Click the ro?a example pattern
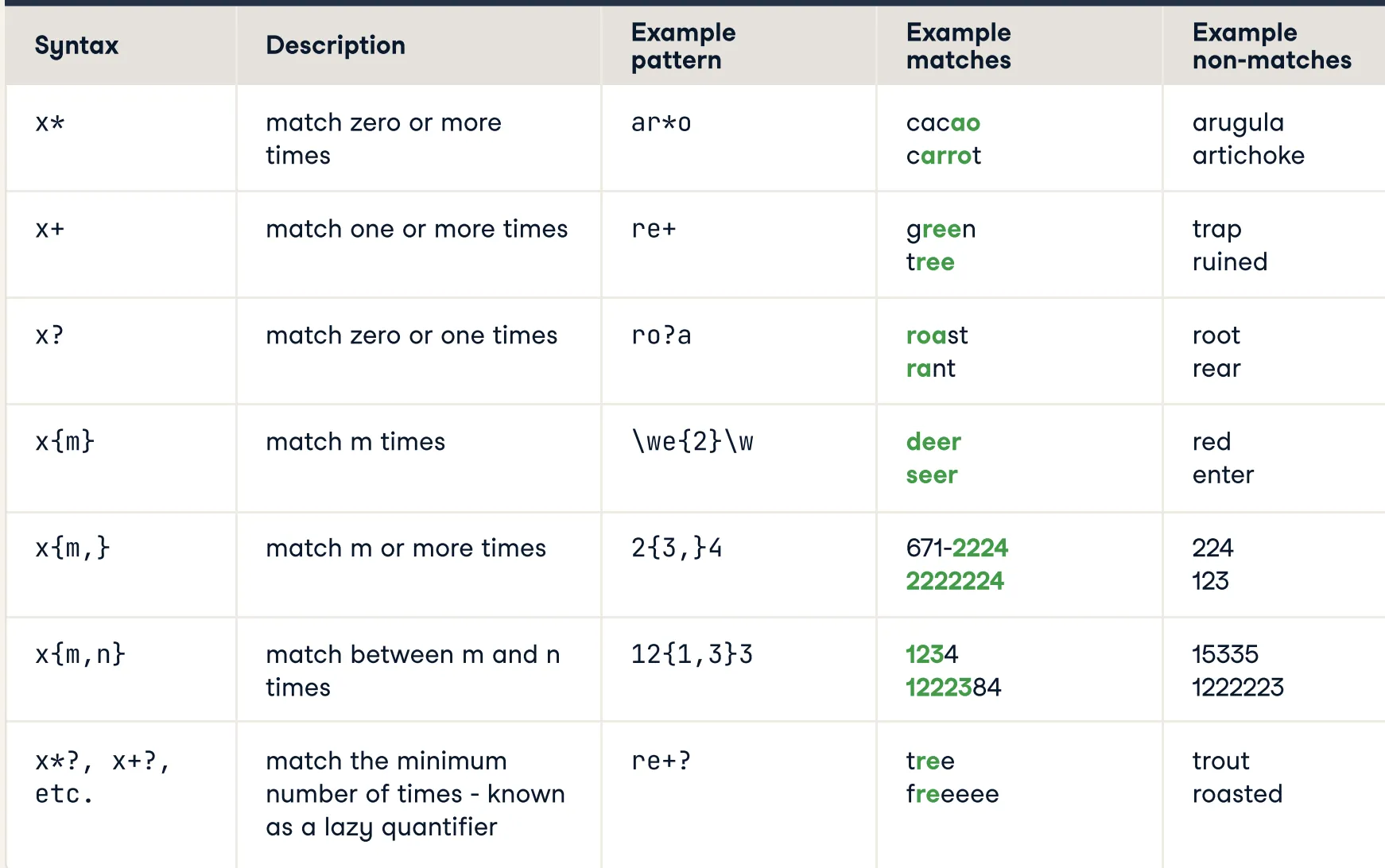 point(661,335)
